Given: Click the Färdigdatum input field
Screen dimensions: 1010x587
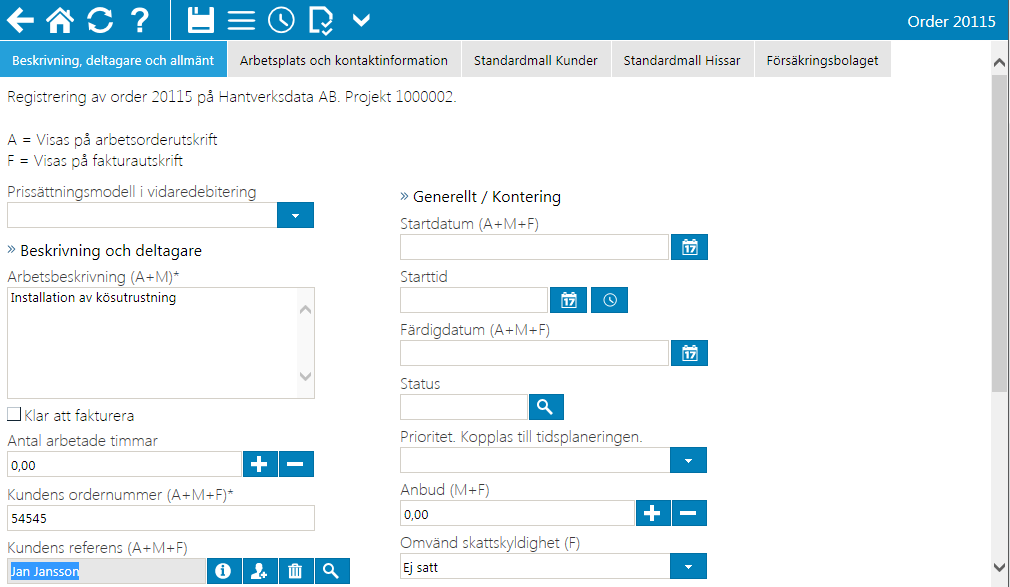Looking at the screenshot, I should click(534, 353).
